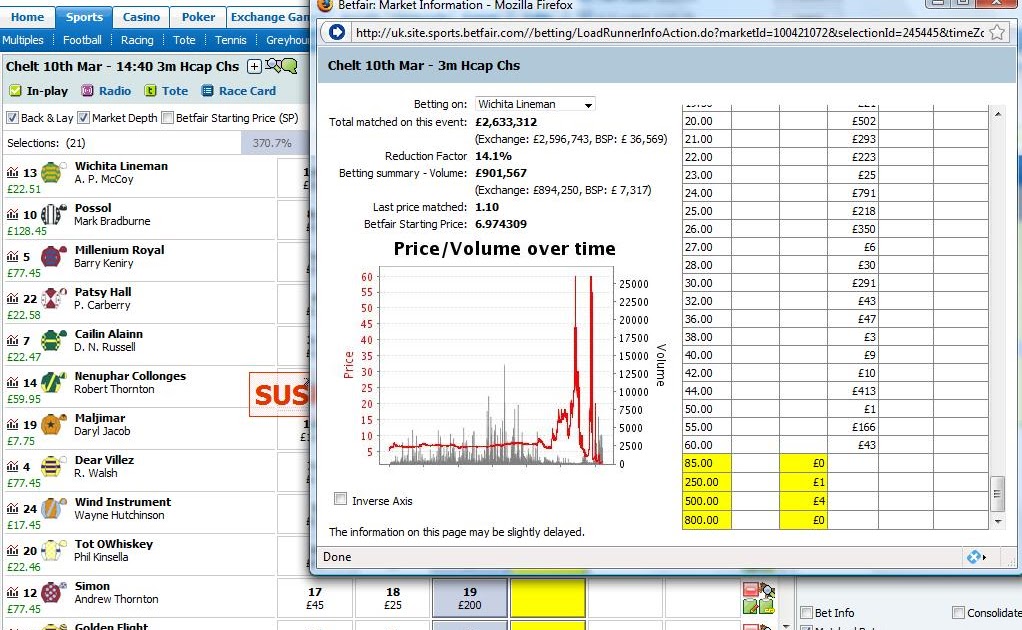Image resolution: width=1022 pixels, height=630 pixels.
Task: Click the magnifier icon in Simon row
Action: [x=767, y=592]
